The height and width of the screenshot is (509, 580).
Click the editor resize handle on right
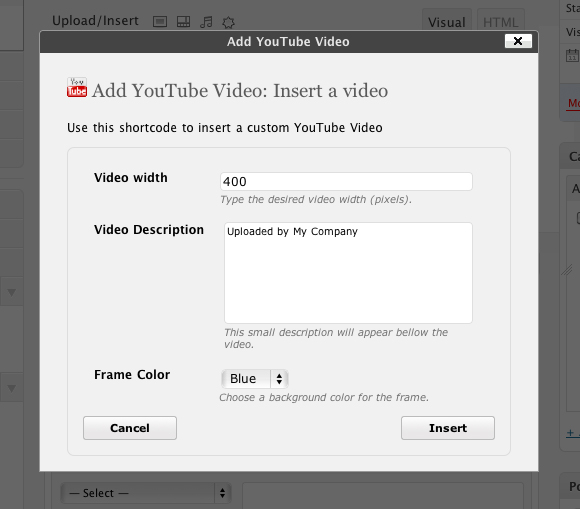coord(567,270)
